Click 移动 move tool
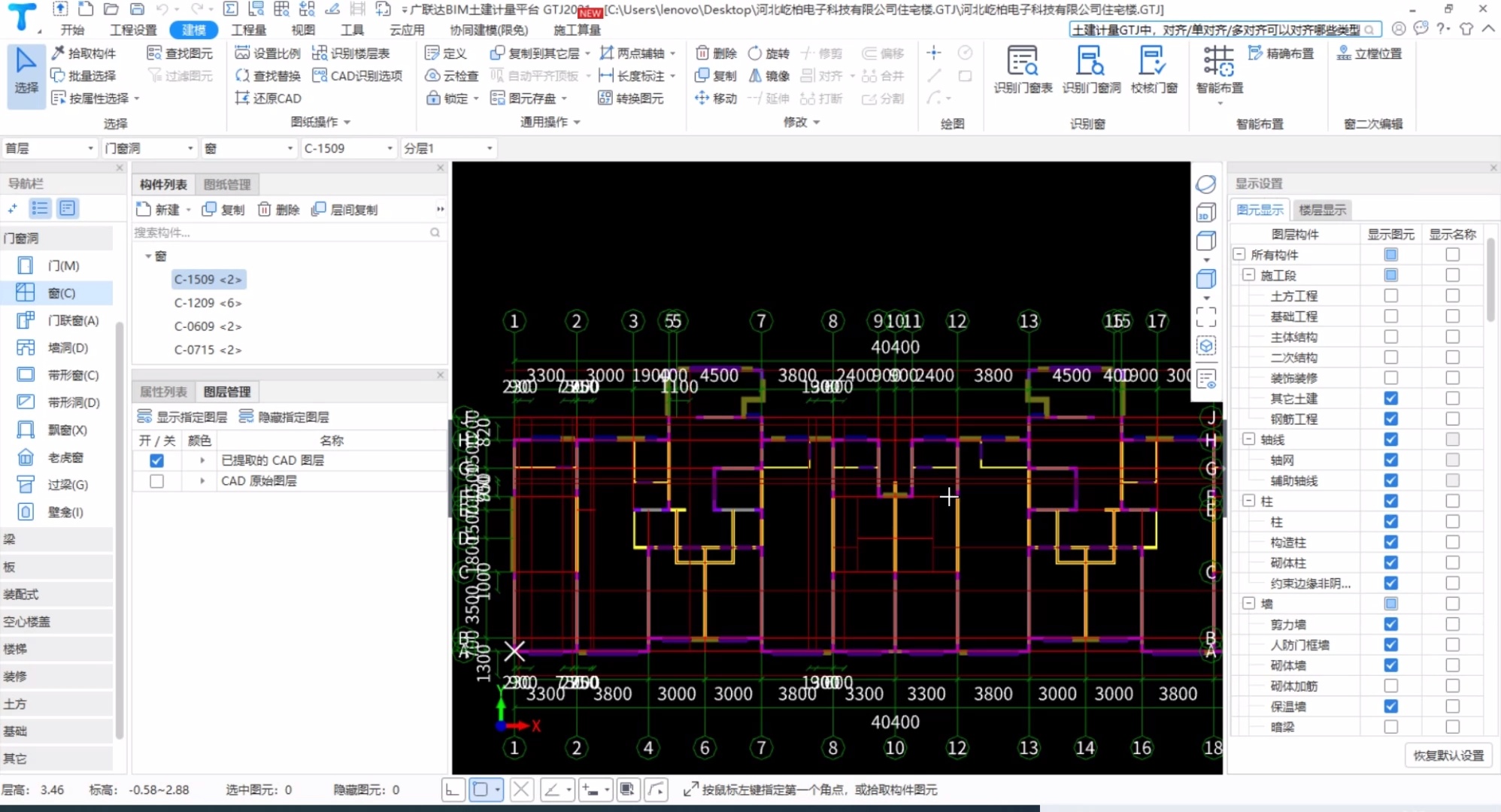The height and width of the screenshot is (812, 1501). [x=716, y=98]
